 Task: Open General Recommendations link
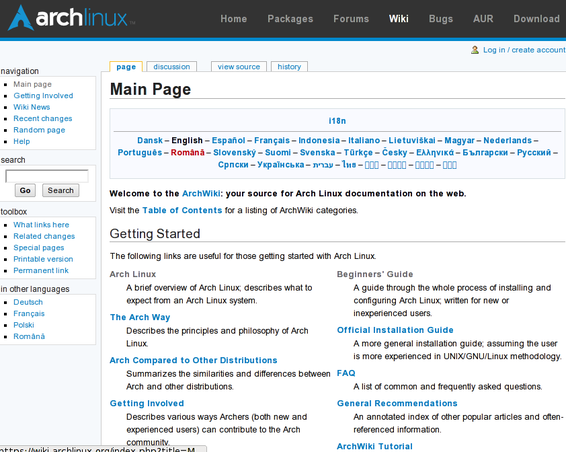click(x=397, y=403)
